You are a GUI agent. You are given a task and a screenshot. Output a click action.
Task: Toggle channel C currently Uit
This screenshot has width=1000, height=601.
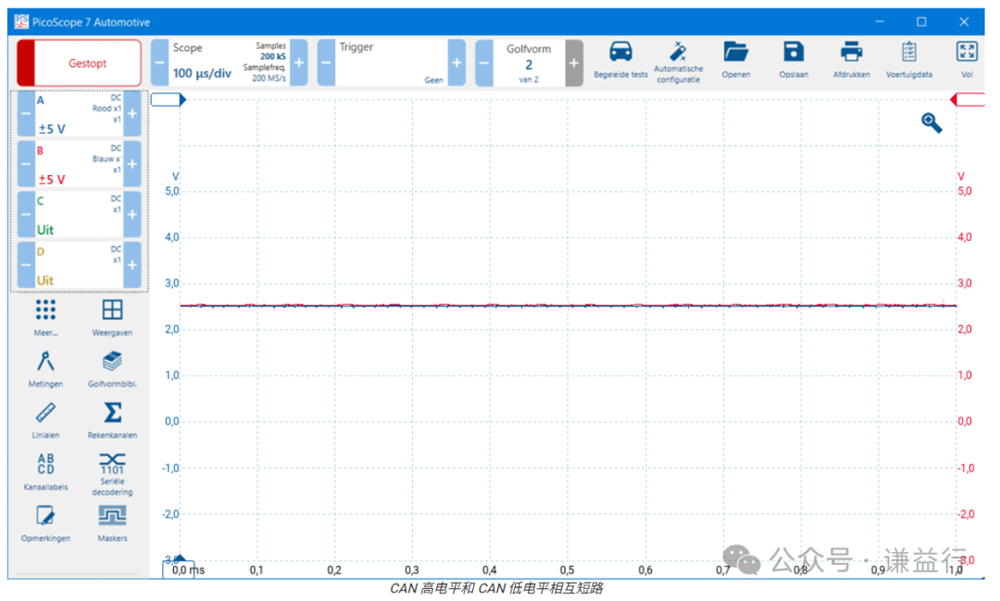pos(78,215)
